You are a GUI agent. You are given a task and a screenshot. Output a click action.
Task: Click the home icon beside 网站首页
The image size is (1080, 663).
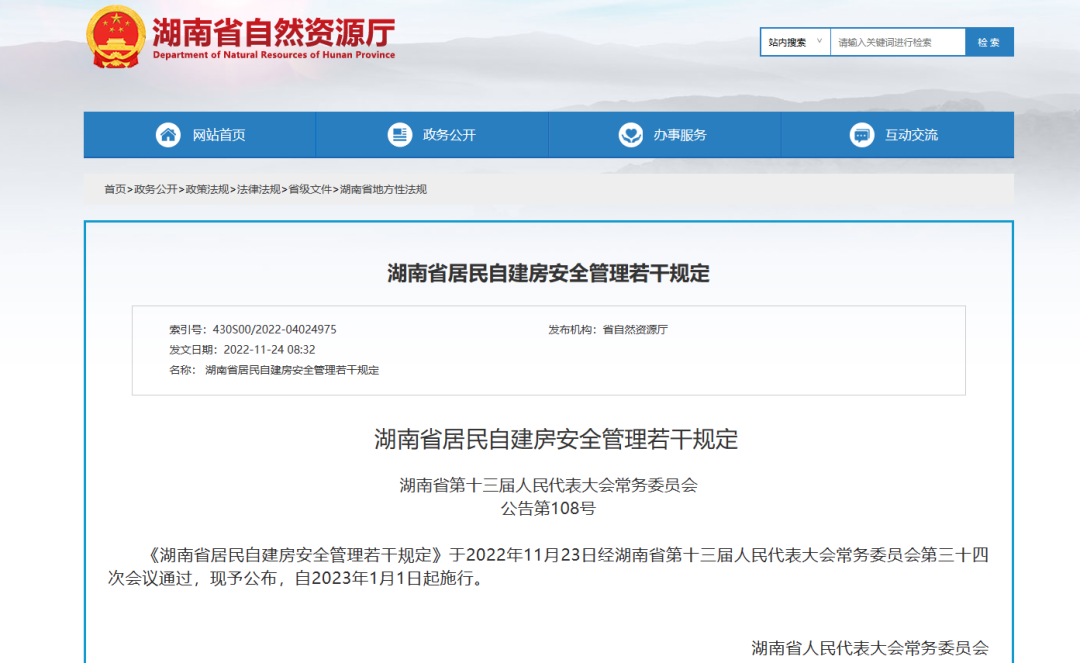click(166, 135)
